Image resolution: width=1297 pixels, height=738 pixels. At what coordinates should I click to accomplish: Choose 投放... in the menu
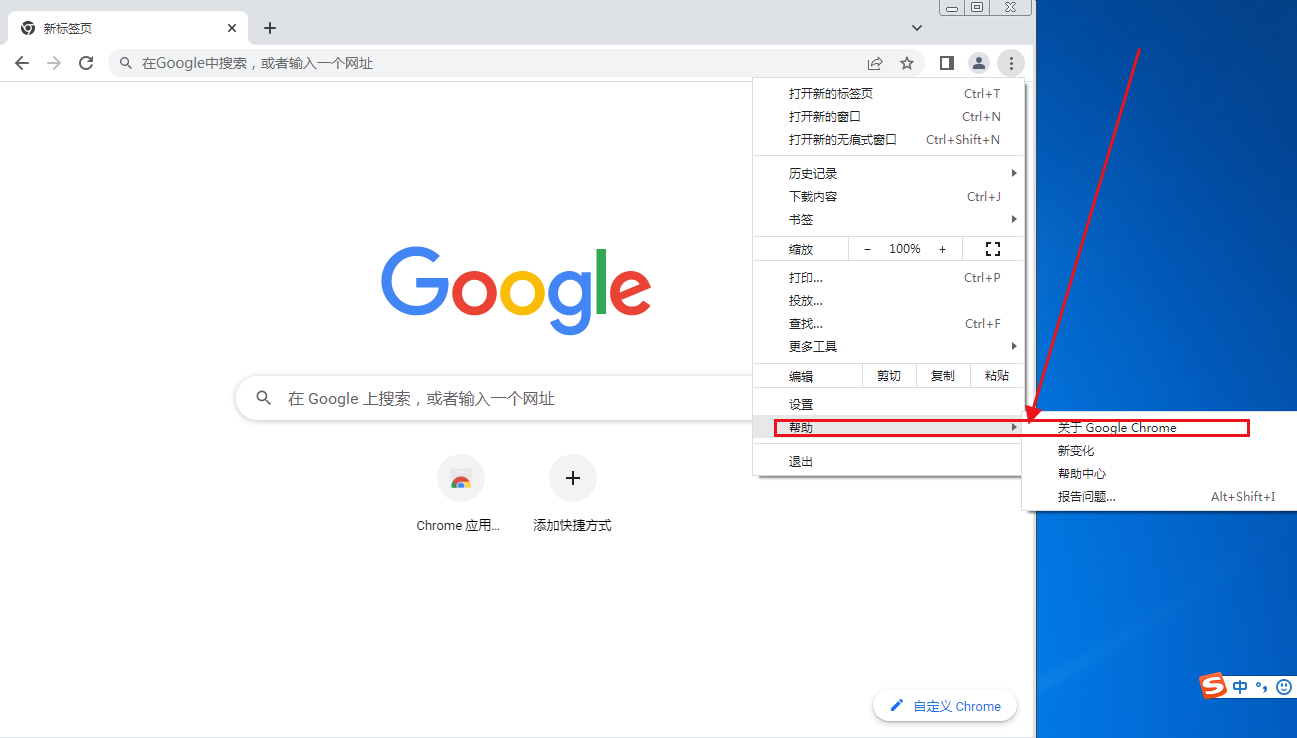click(889, 300)
